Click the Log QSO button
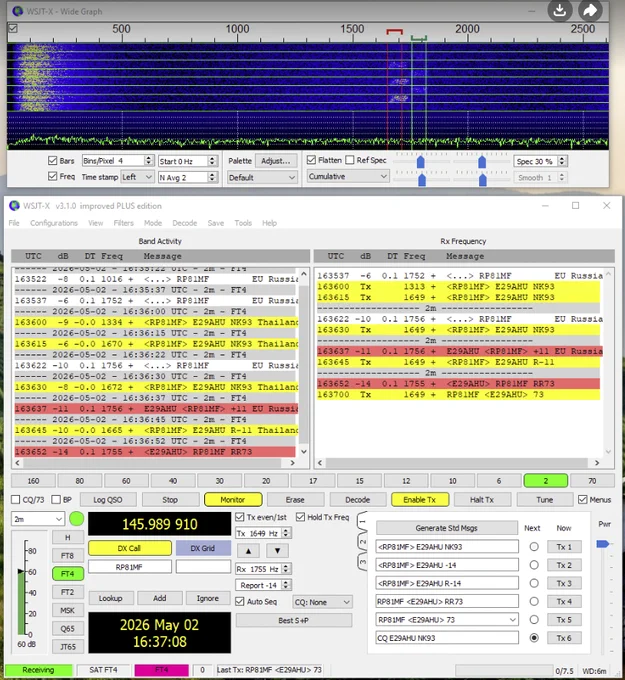The image size is (625, 680). pos(108,500)
